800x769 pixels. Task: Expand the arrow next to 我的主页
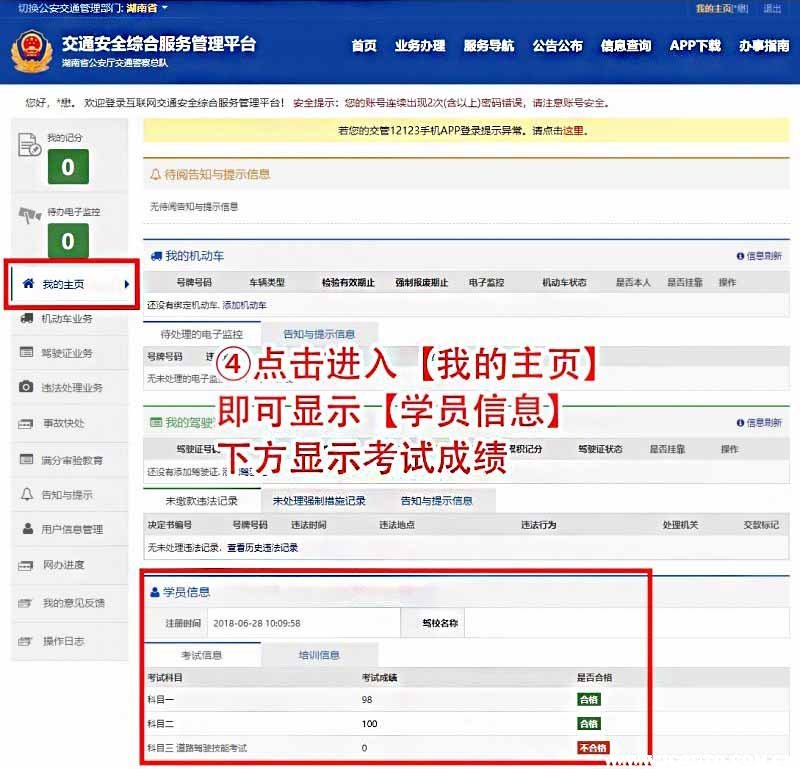pyautogui.click(x=127, y=284)
